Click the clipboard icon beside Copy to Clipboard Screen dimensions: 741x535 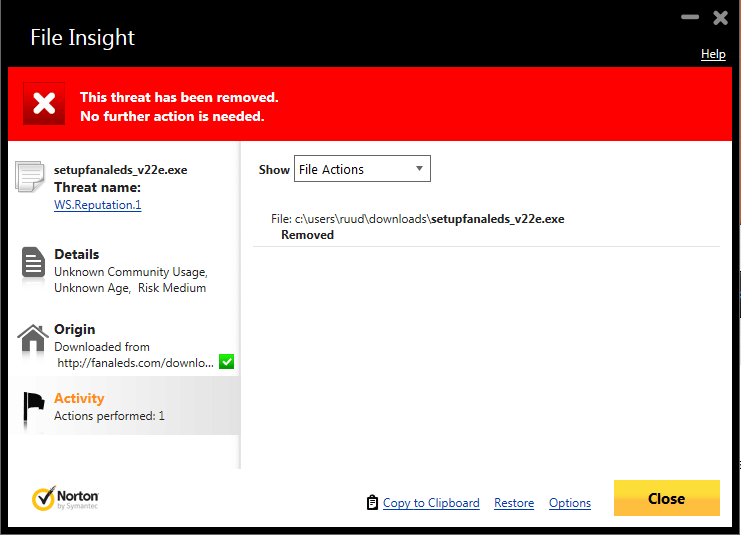[372, 502]
